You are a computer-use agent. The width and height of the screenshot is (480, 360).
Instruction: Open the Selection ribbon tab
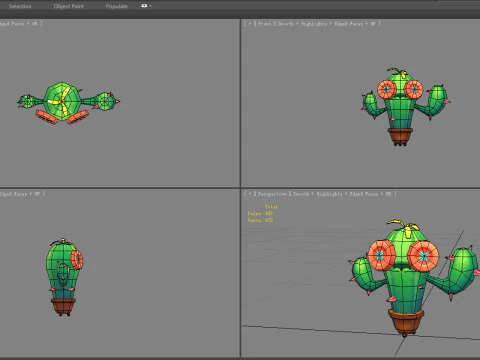[20, 6]
